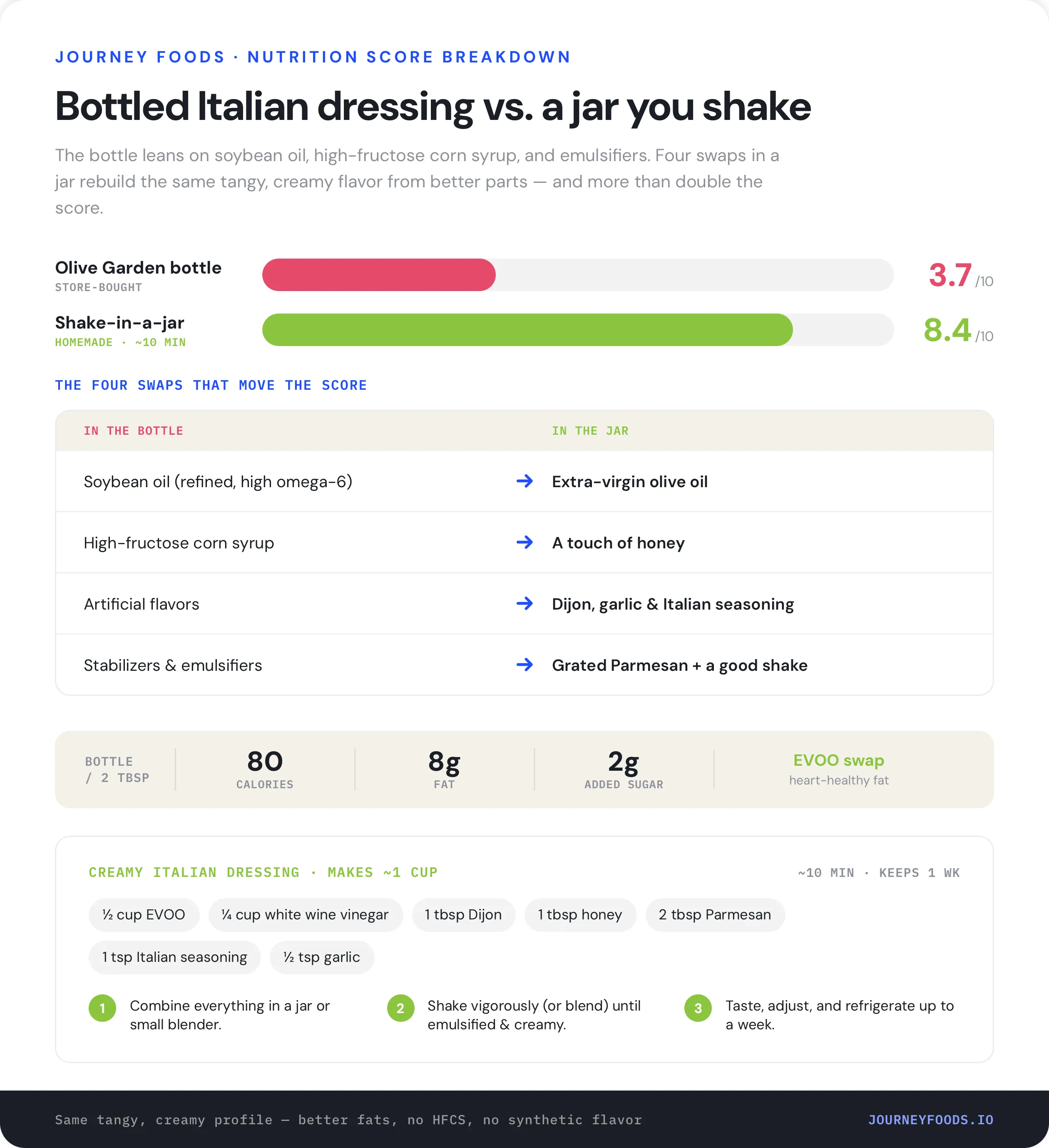Select the ¼ cup white wine vinegar chip
Screen dimensions: 1049x1148
click(306, 914)
